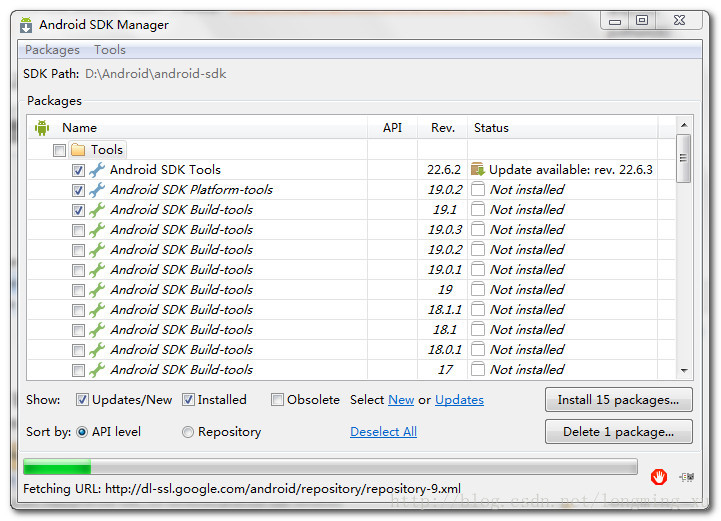Screen dimensions: 721x521
Task: Click the New link to select new packages
Action: pyautogui.click(x=401, y=400)
